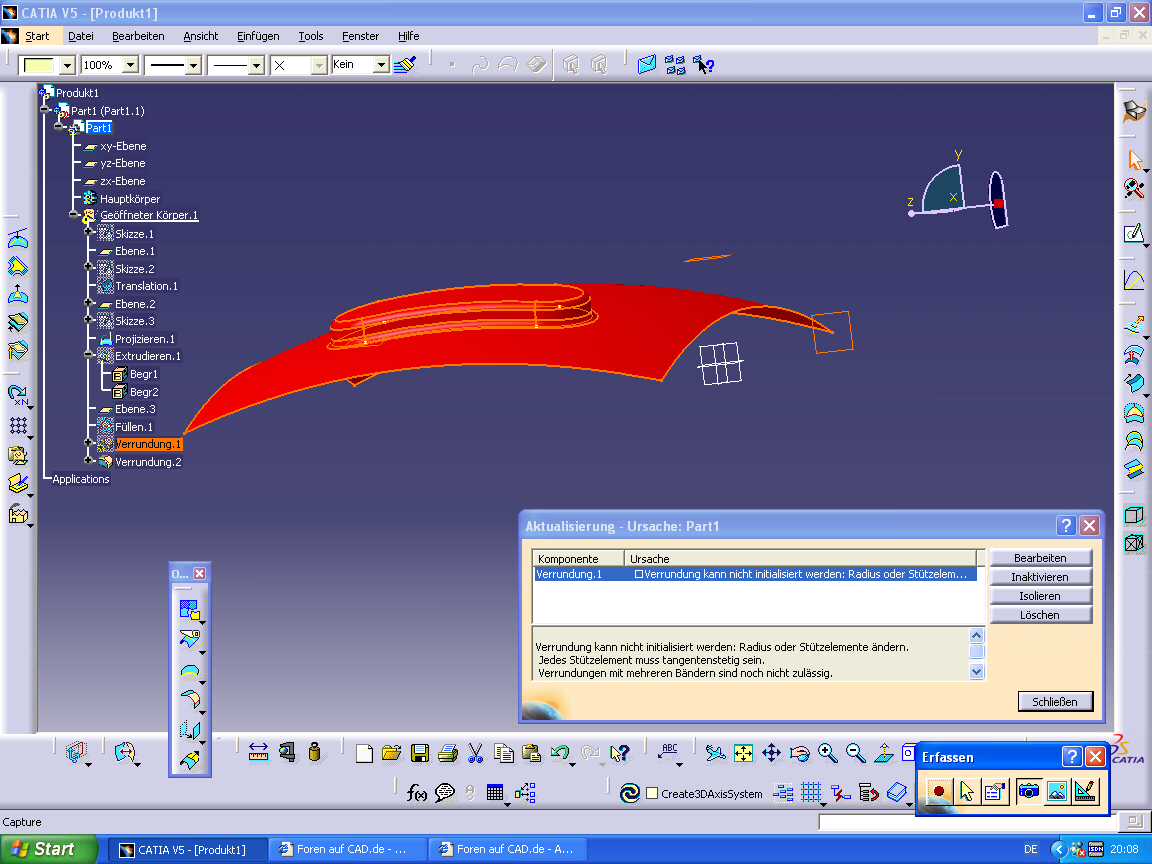This screenshot has height=864, width=1152.
Task: Click the Zoom In magnifier
Action: click(828, 753)
